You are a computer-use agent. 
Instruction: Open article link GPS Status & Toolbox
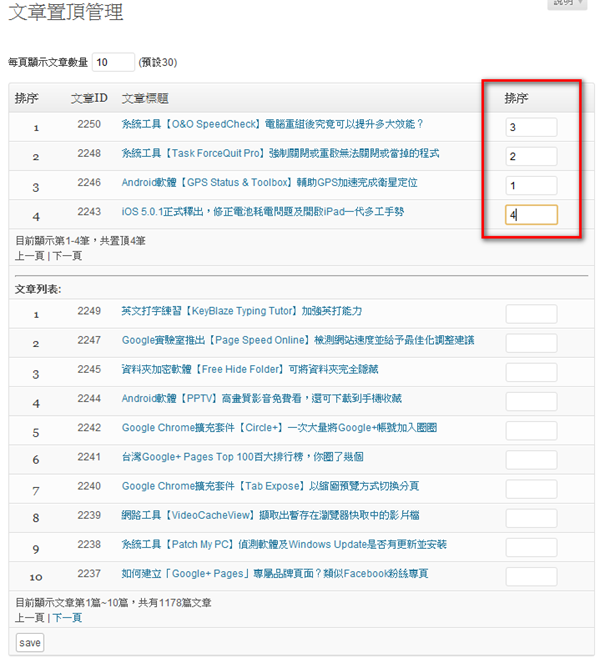point(269,183)
